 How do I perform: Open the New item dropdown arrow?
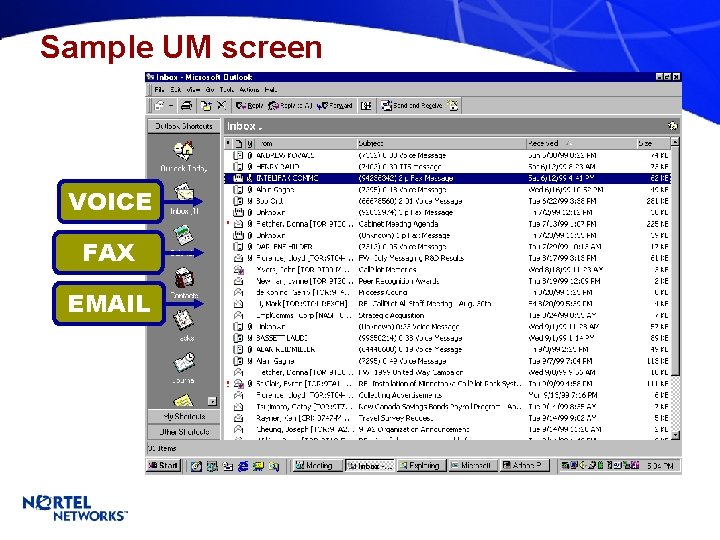pyautogui.click(x=171, y=106)
